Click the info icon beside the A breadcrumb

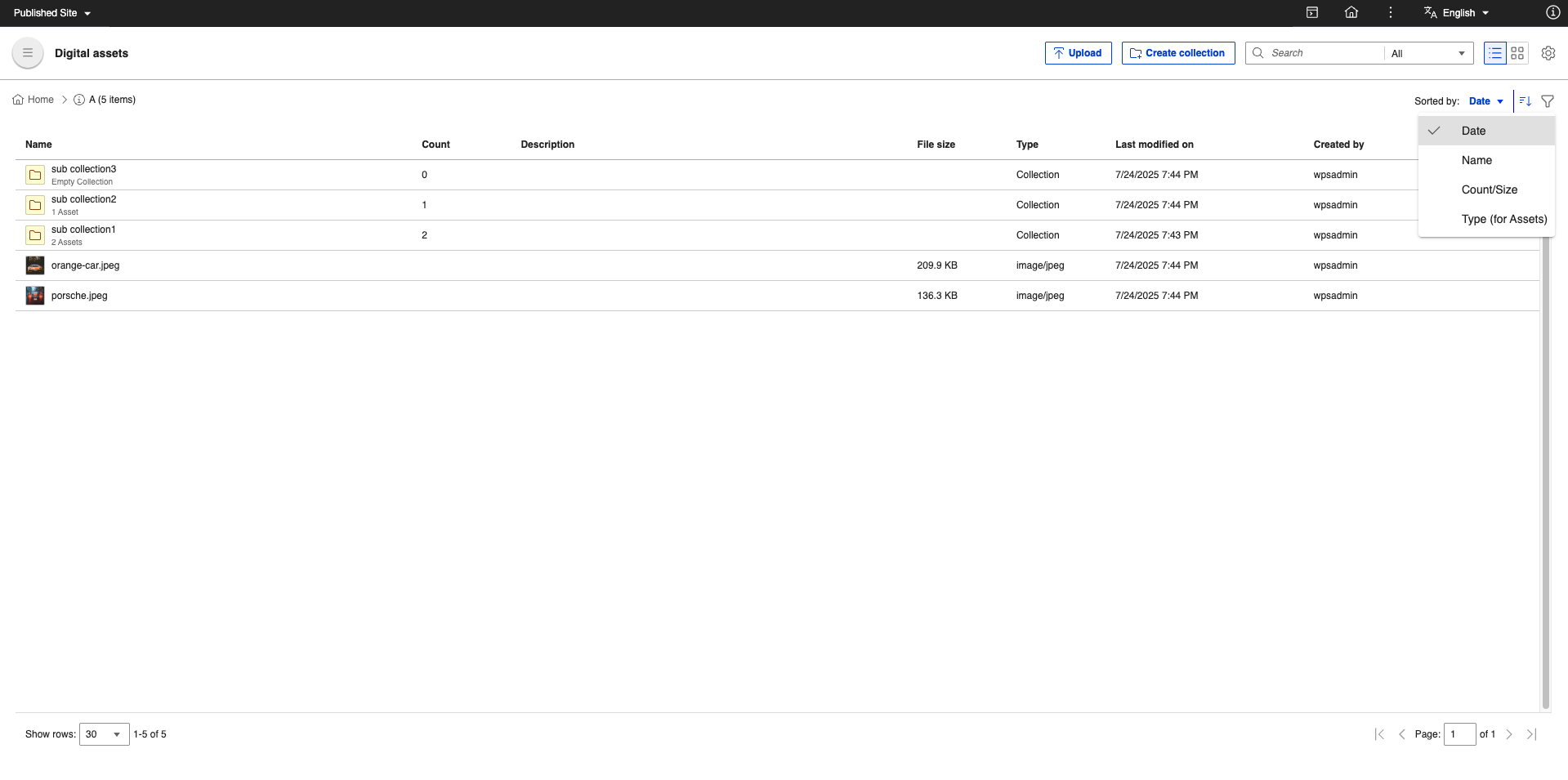79,100
